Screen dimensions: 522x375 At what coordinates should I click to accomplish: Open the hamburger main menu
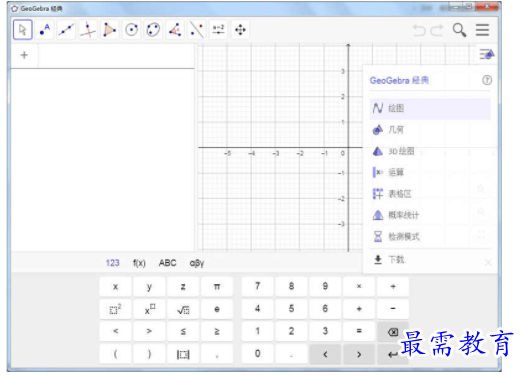click(x=482, y=30)
